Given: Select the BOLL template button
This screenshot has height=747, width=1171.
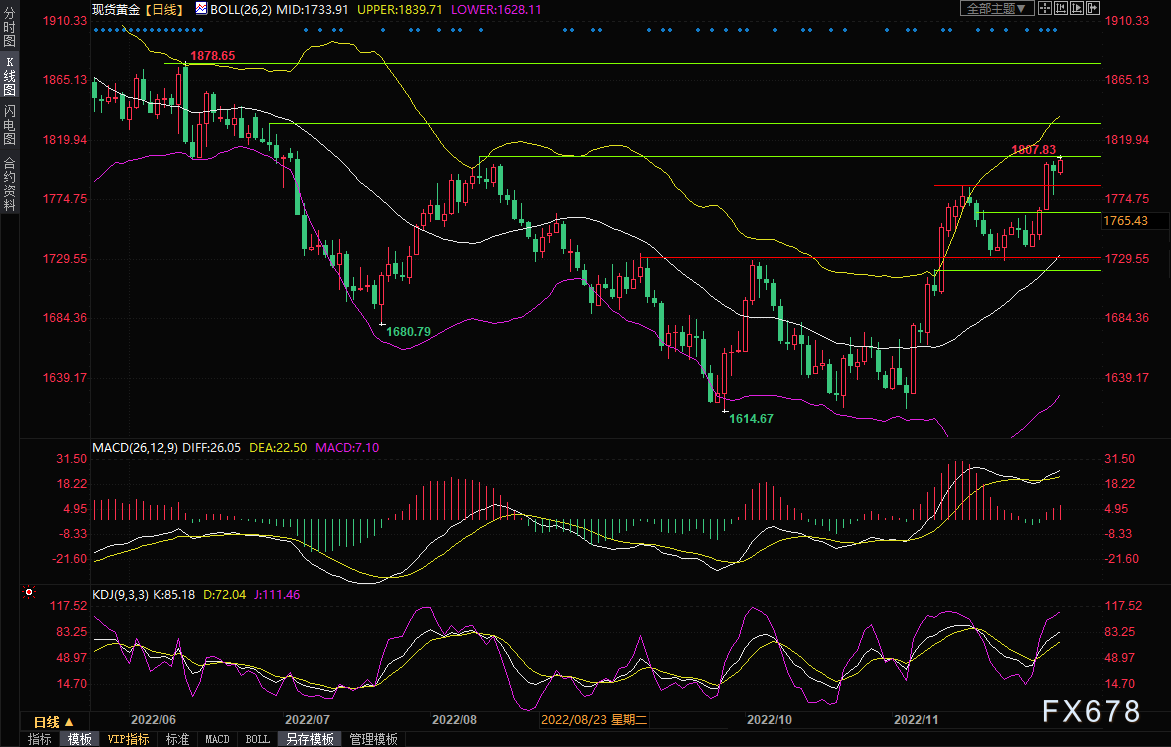Looking at the screenshot, I should click(x=257, y=739).
